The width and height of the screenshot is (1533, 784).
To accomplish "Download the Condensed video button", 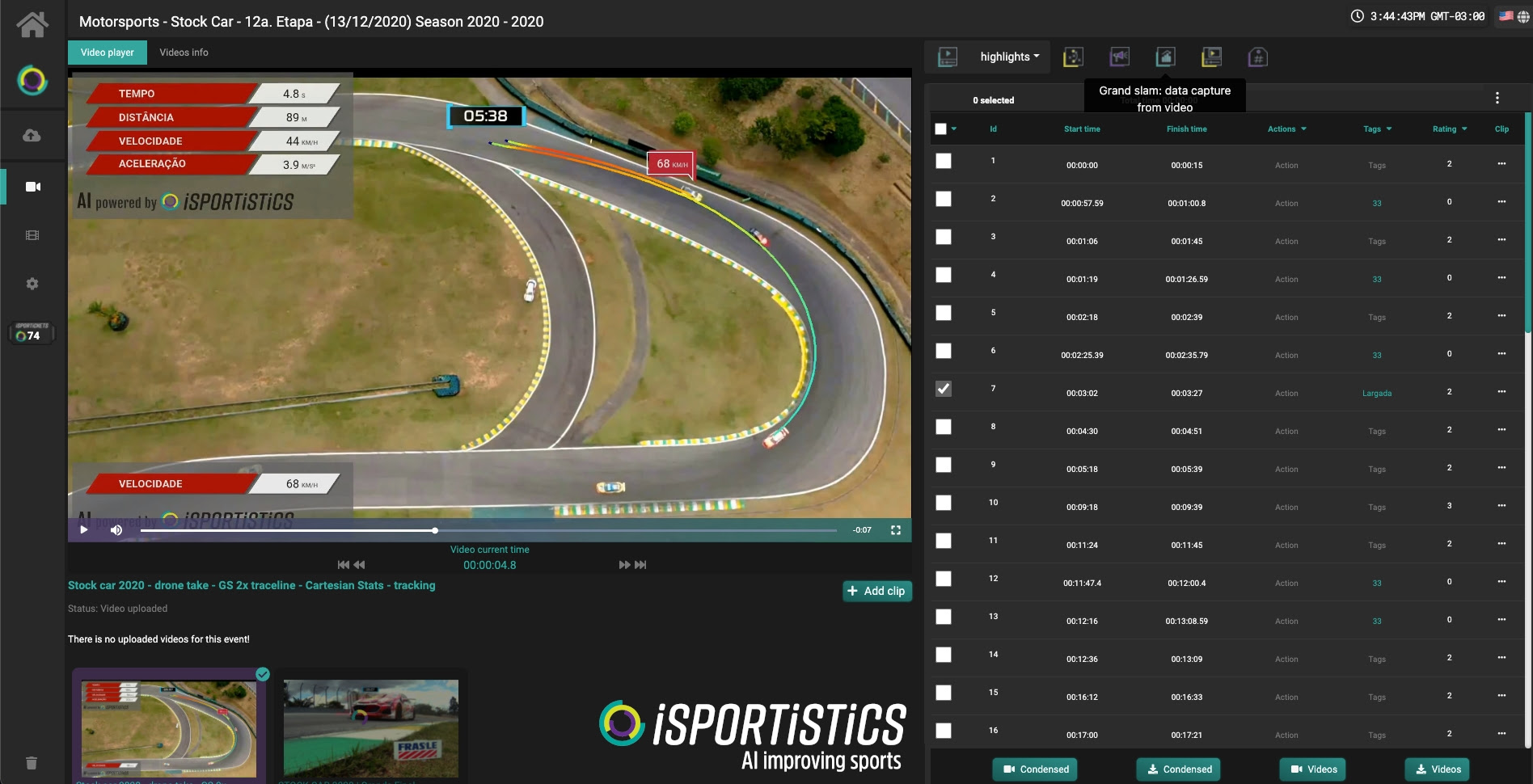I will click(x=1179, y=769).
